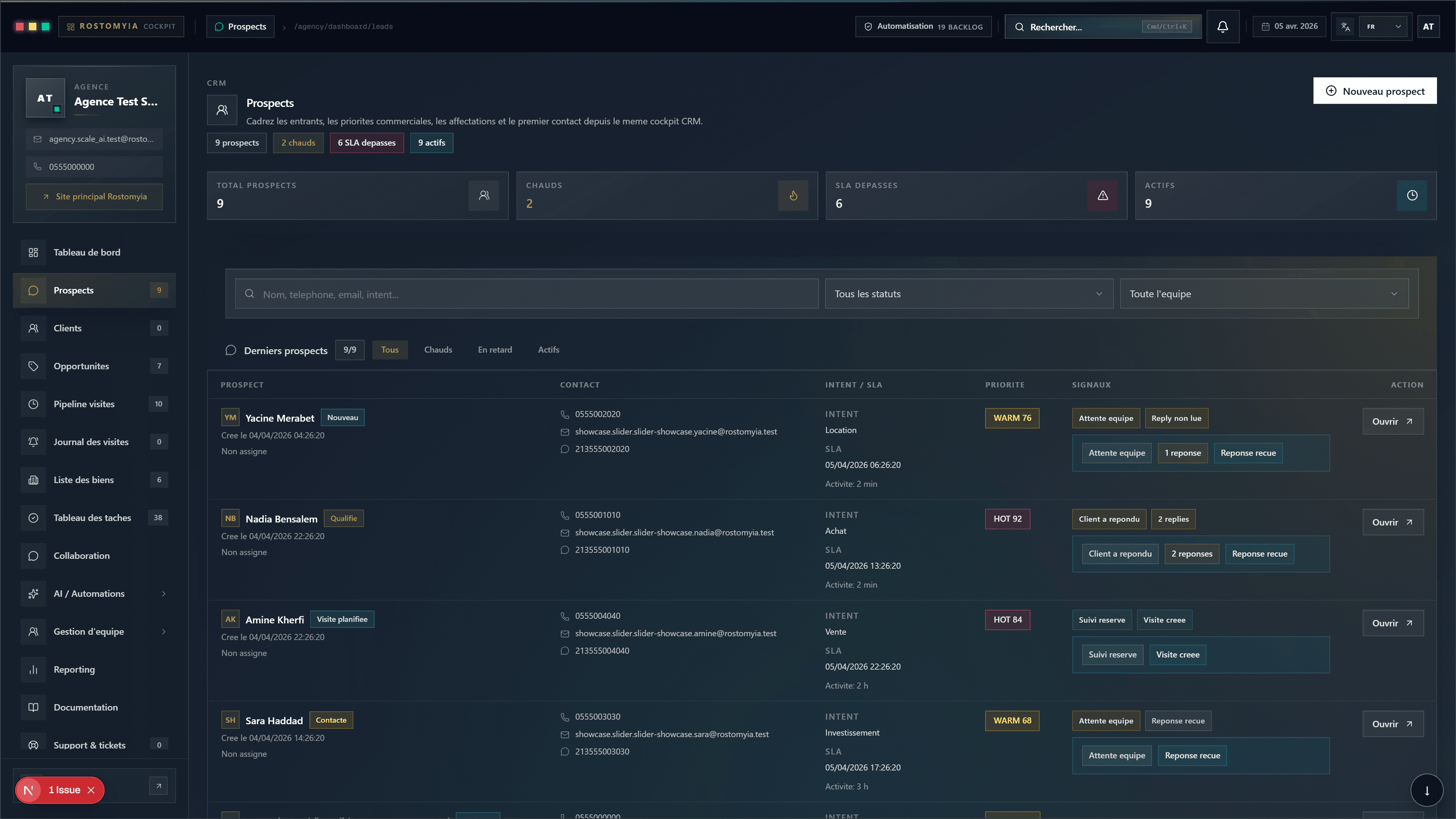Click the Actifs clock icon
This screenshot has width=1456, height=819.
click(x=1411, y=196)
